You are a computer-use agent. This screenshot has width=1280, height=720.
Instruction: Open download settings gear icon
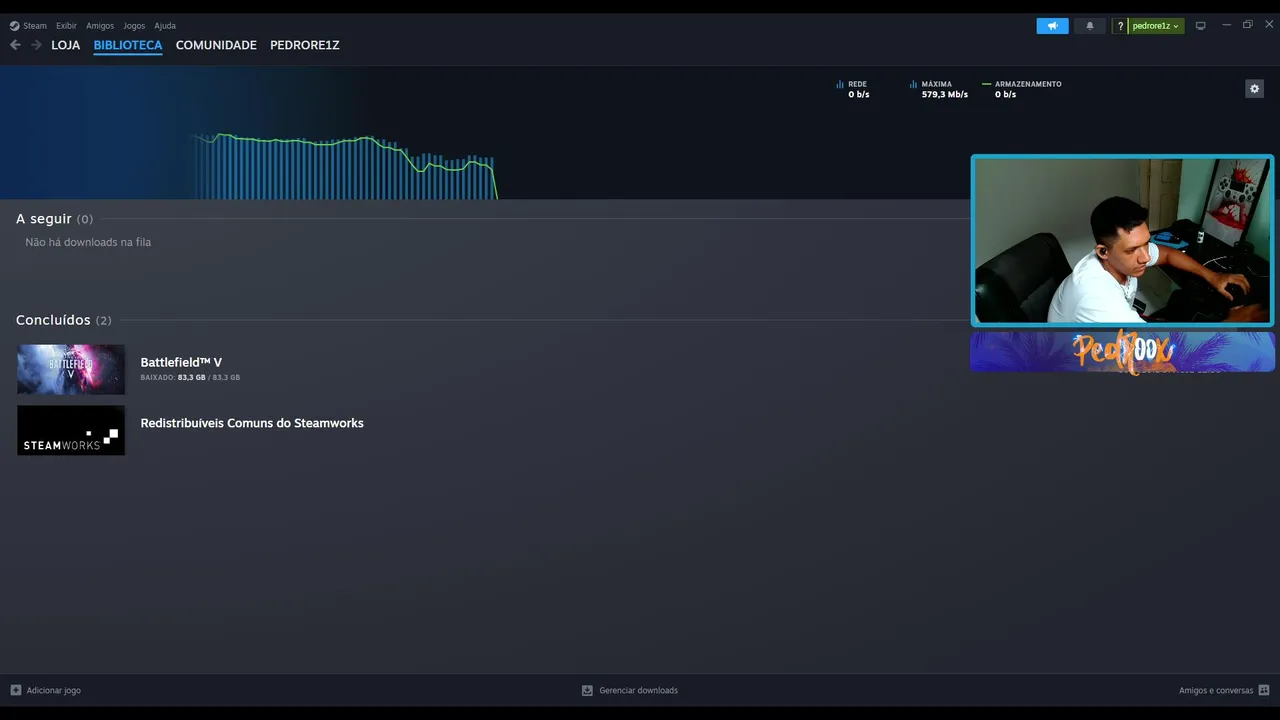point(1254,89)
